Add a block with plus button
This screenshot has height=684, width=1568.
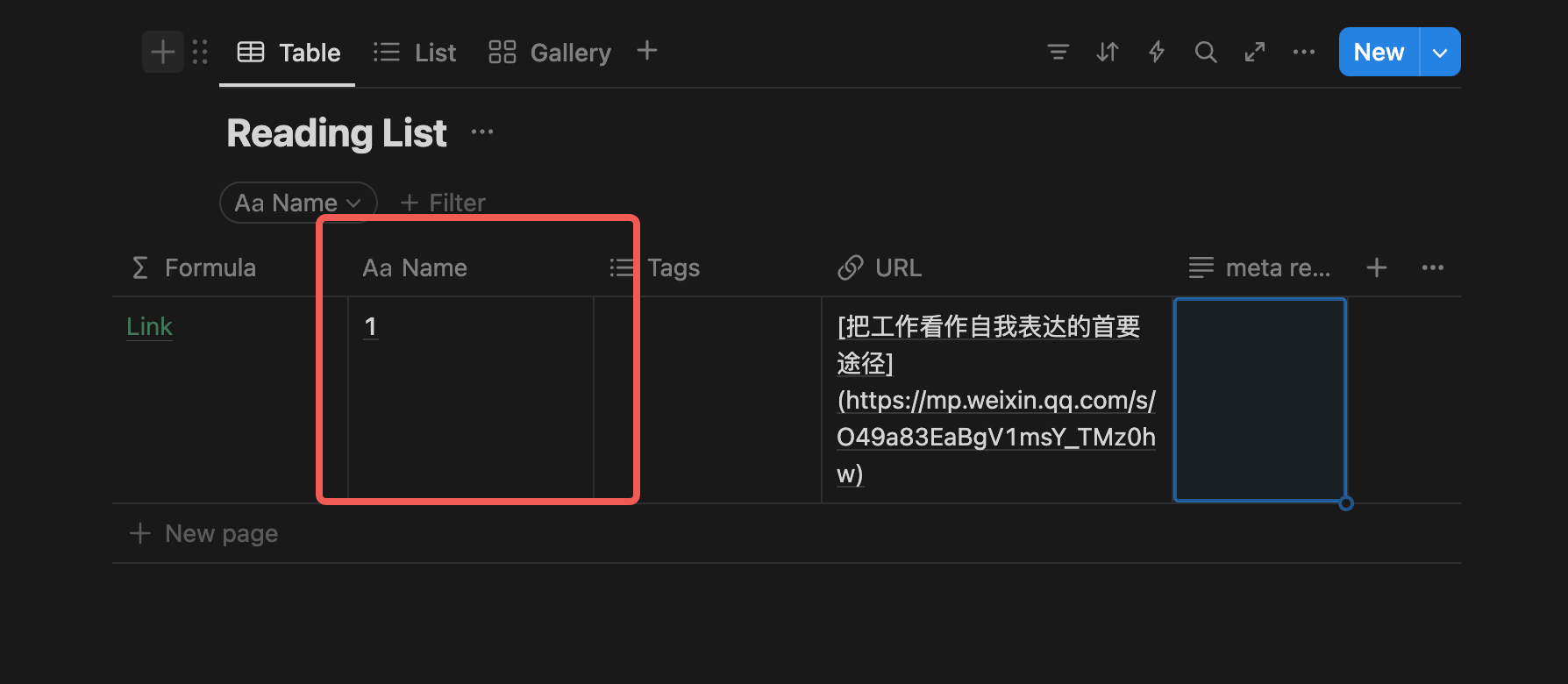tap(163, 52)
